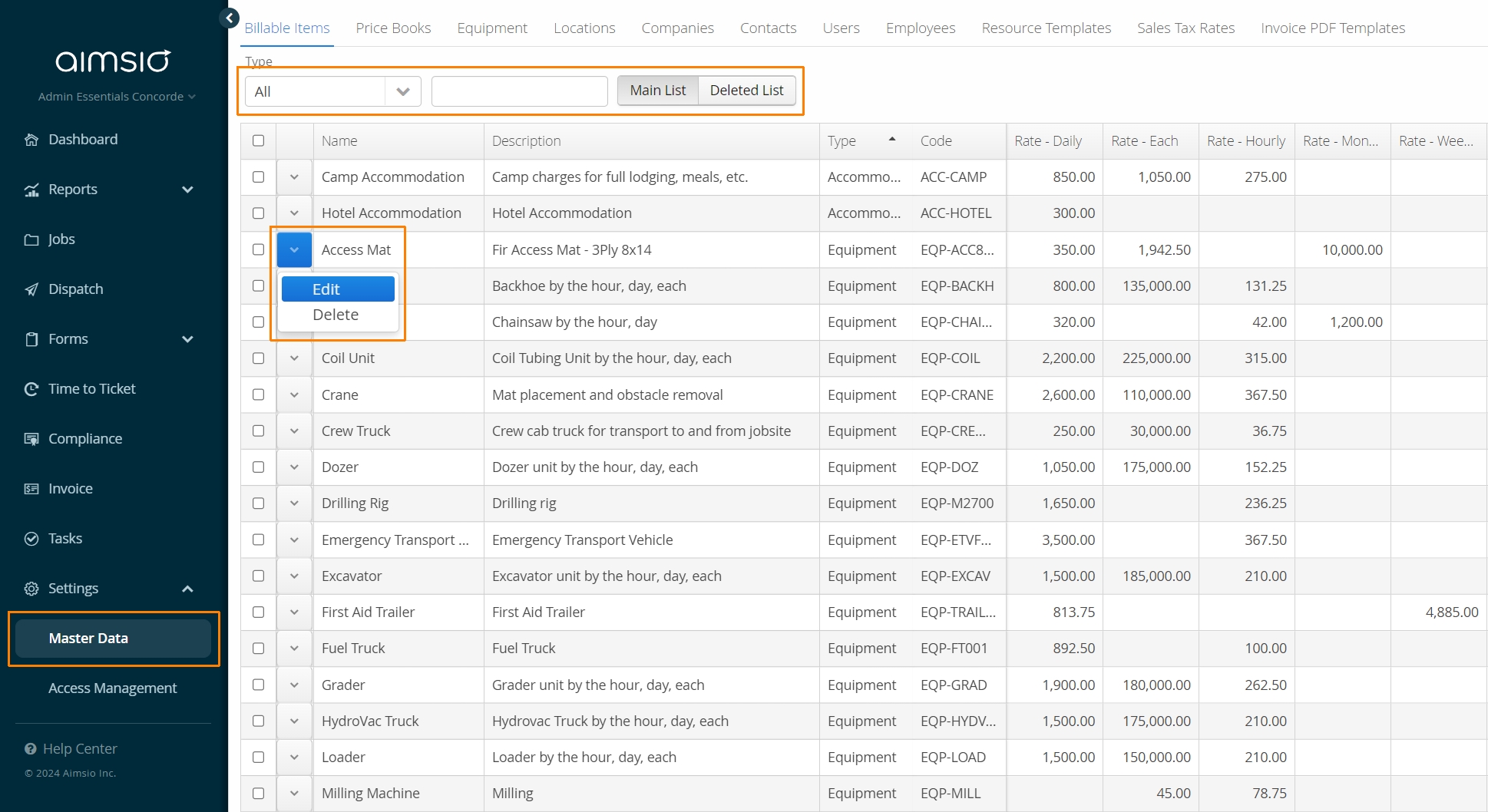The height and width of the screenshot is (812, 1488).
Task: Switch to the Employees tab
Action: click(921, 28)
